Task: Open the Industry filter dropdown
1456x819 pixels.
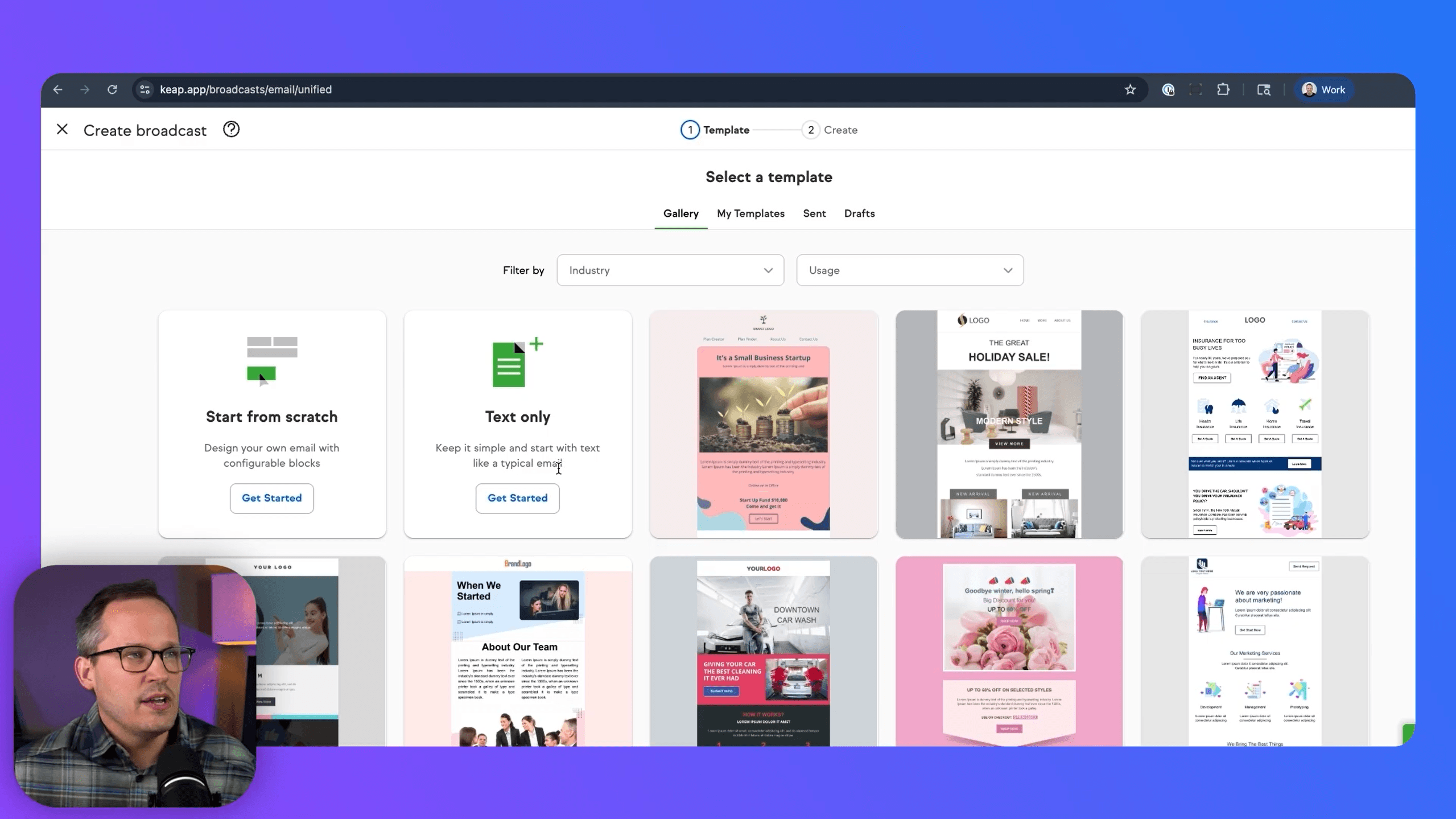Action: tap(669, 270)
